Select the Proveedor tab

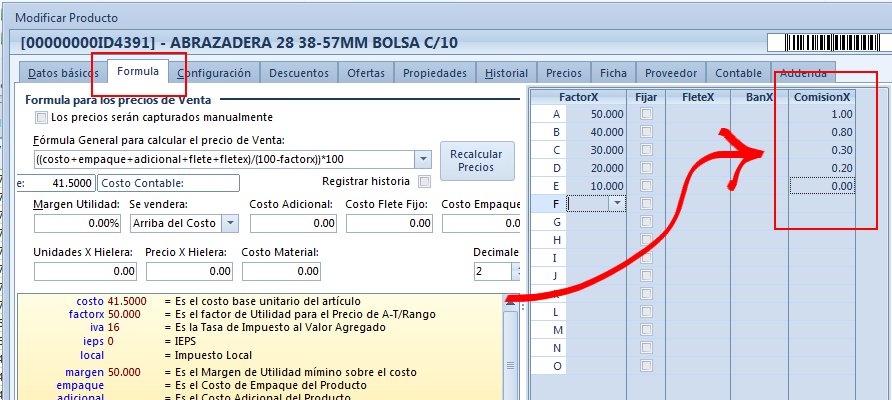click(671, 73)
